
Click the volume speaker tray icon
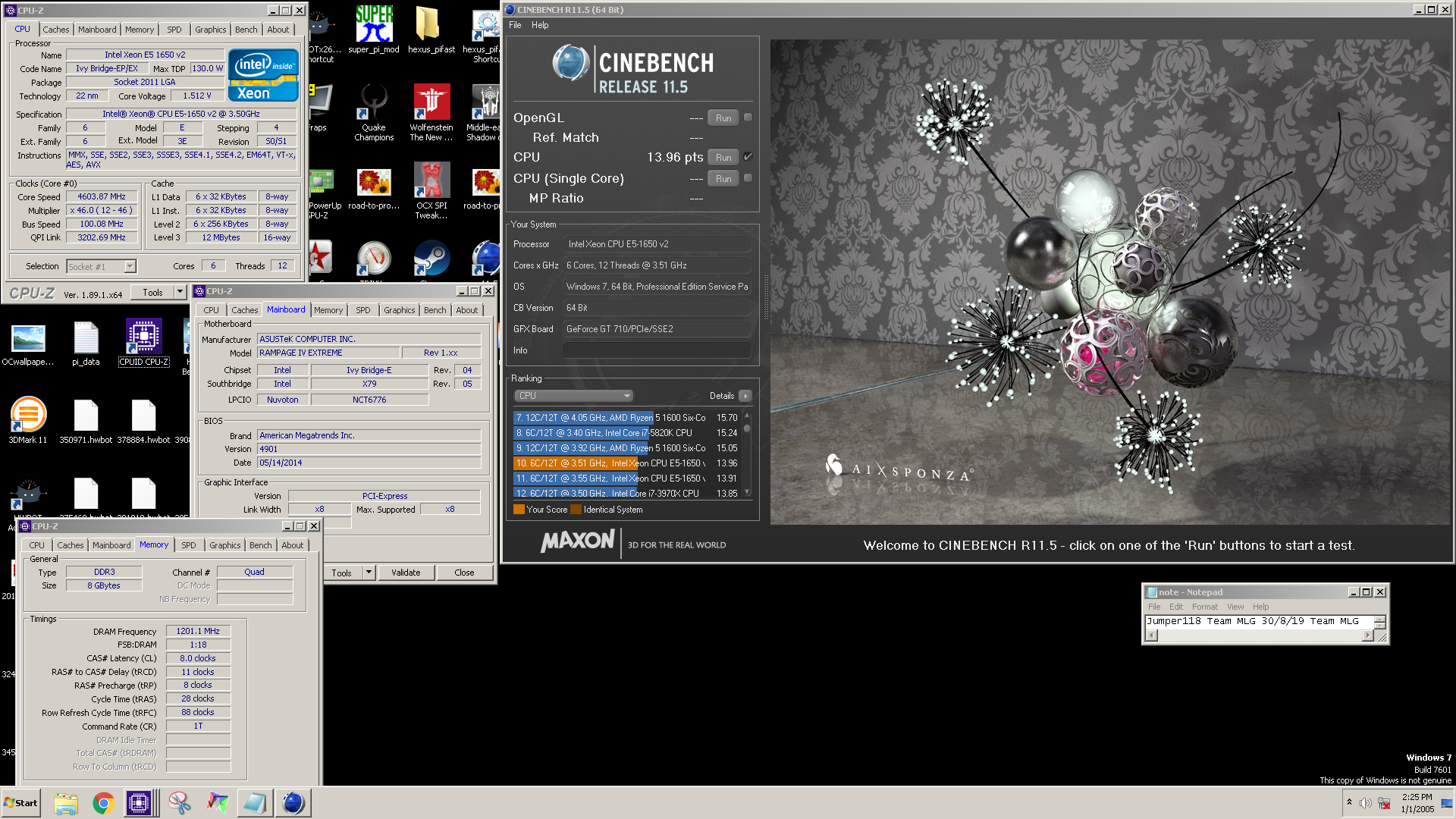point(1365,803)
